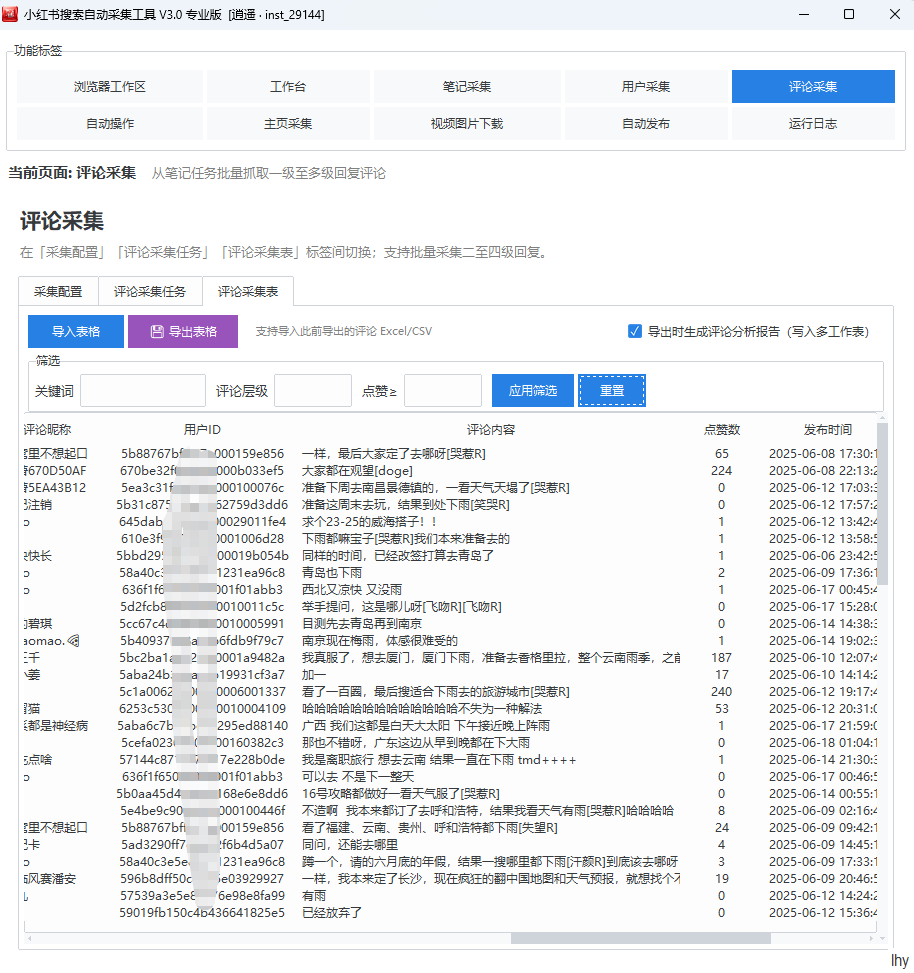This screenshot has height=973, width=914.
Task: Click like count 224
Action: [x=722, y=470]
